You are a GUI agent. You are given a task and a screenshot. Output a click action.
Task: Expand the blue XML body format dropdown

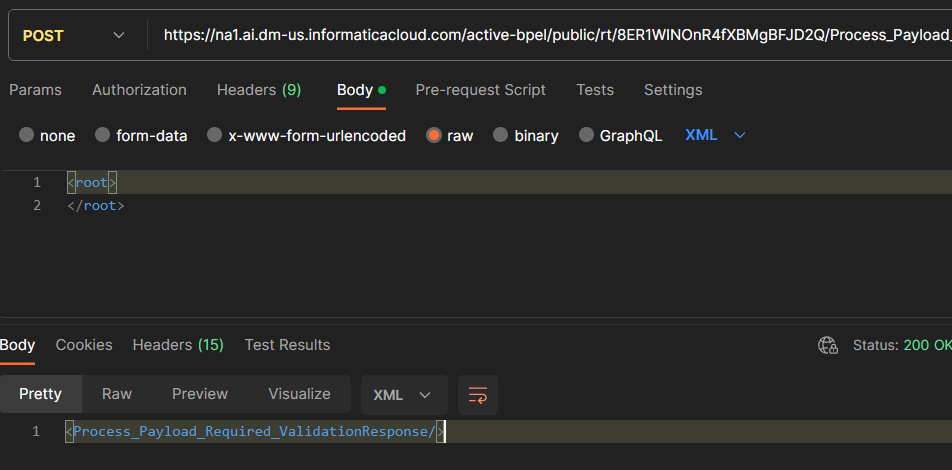tap(715, 135)
